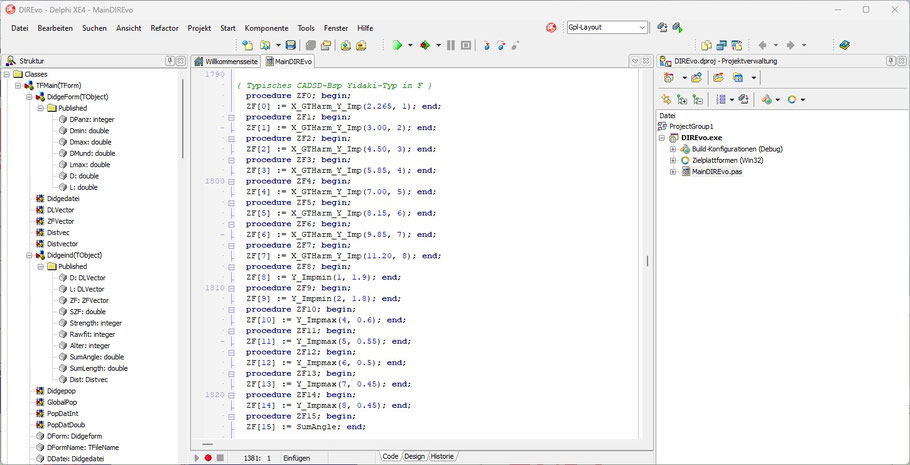910x465 pixels.
Task: Collapse the DidgeForm(TObject) tree node
Action: click(29, 97)
